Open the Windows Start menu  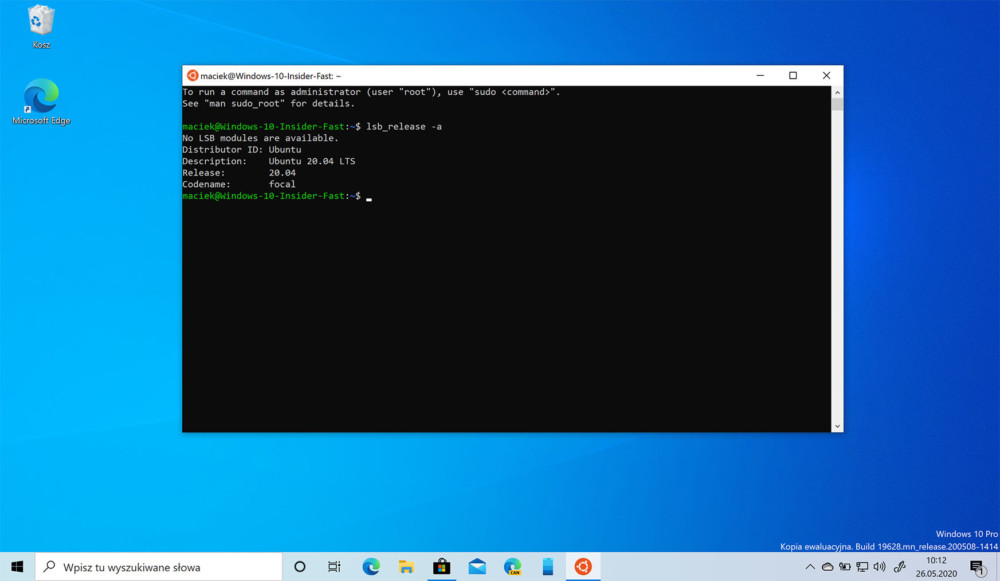pos(17,566)
